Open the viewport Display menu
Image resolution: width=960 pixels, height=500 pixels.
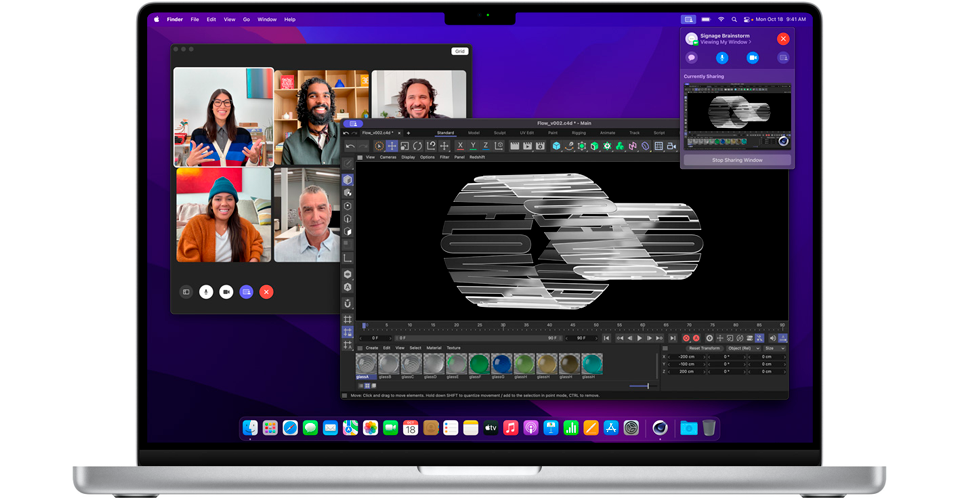(408, 157)
